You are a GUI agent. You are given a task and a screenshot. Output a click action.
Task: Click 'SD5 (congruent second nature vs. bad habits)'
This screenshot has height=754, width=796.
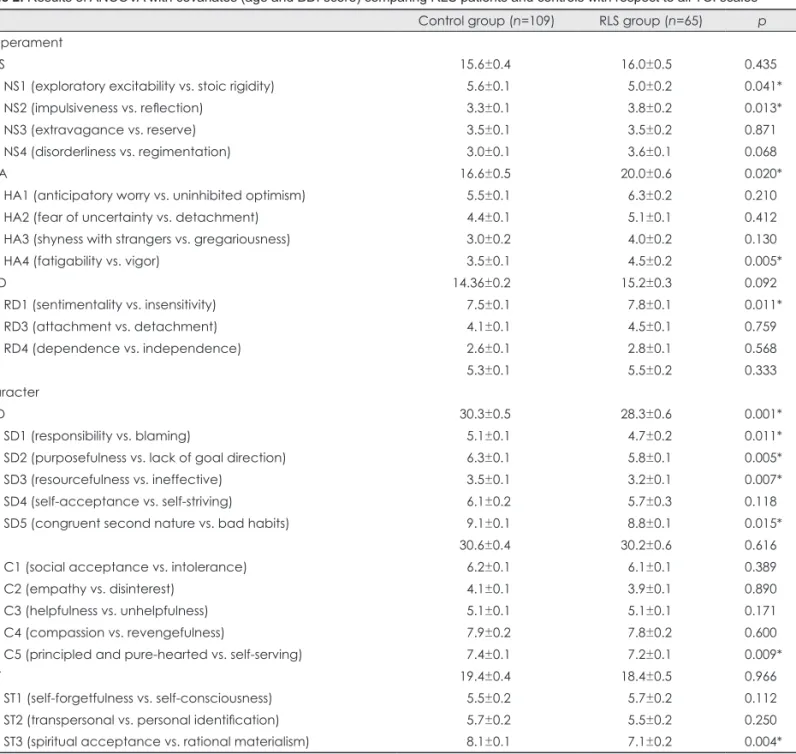click(146, 523)
